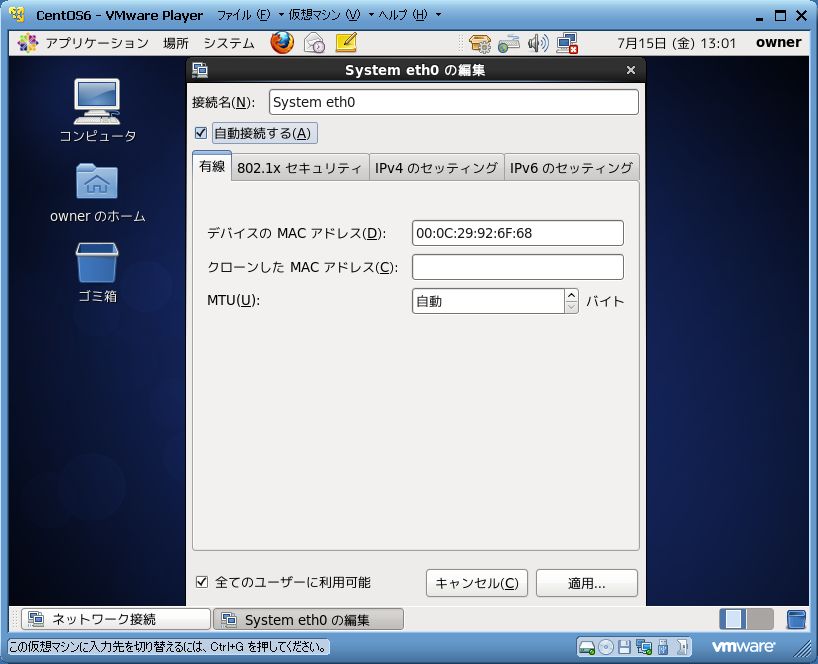818x664 pixels.
Task: Launch Firefox from the top panel
Action: [282, 43]
